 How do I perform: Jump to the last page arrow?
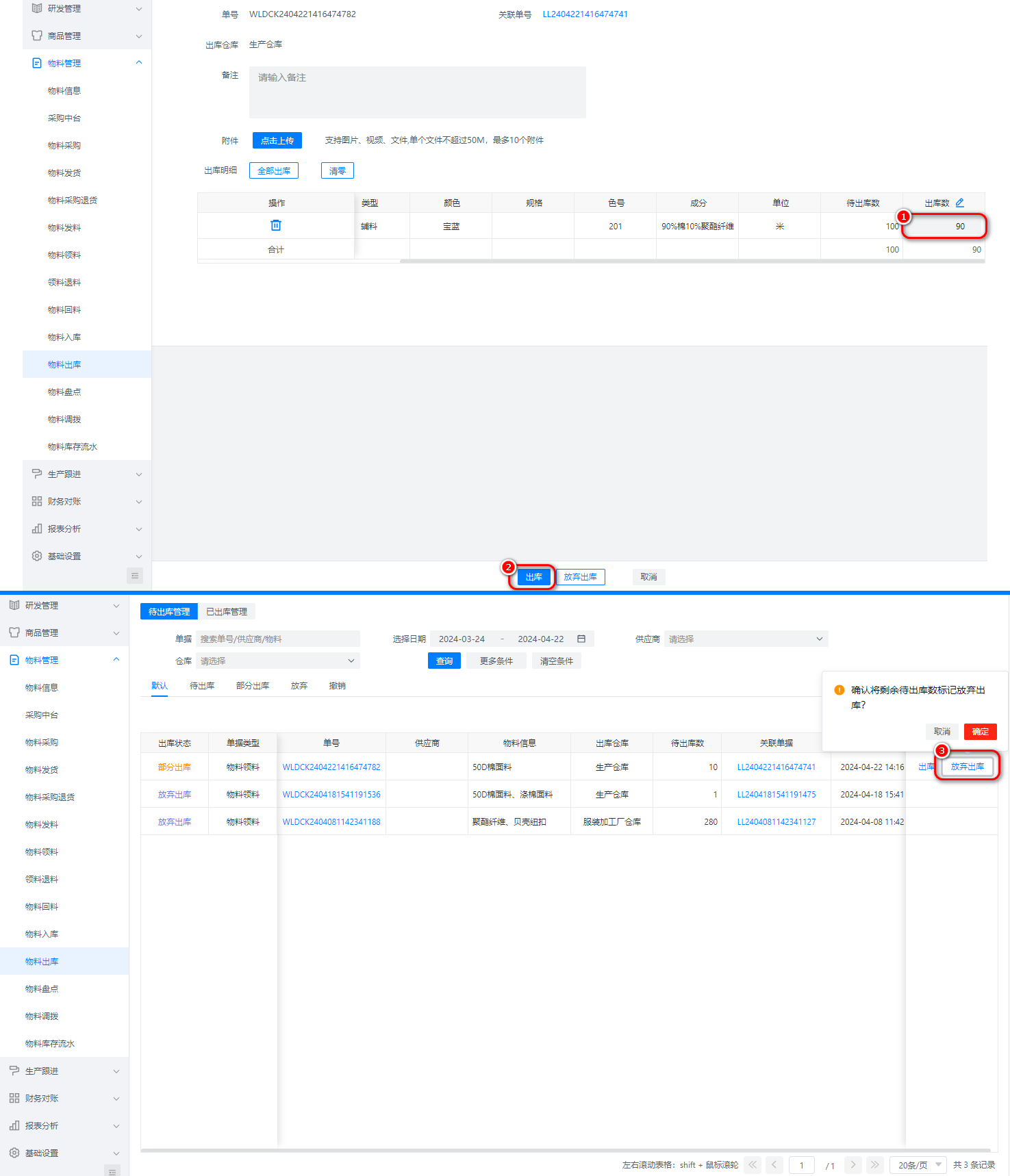point(874,1164)
